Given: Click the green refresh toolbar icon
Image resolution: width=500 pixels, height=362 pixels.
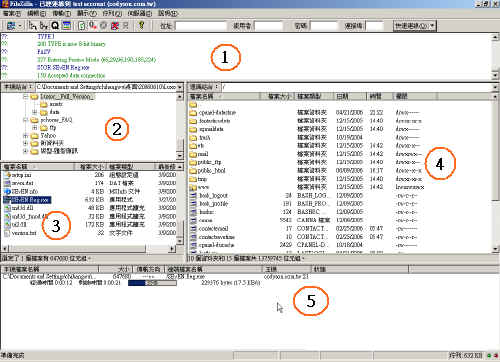Looking at the screenshot, I should pyautogui.click(x=82, y=26).
